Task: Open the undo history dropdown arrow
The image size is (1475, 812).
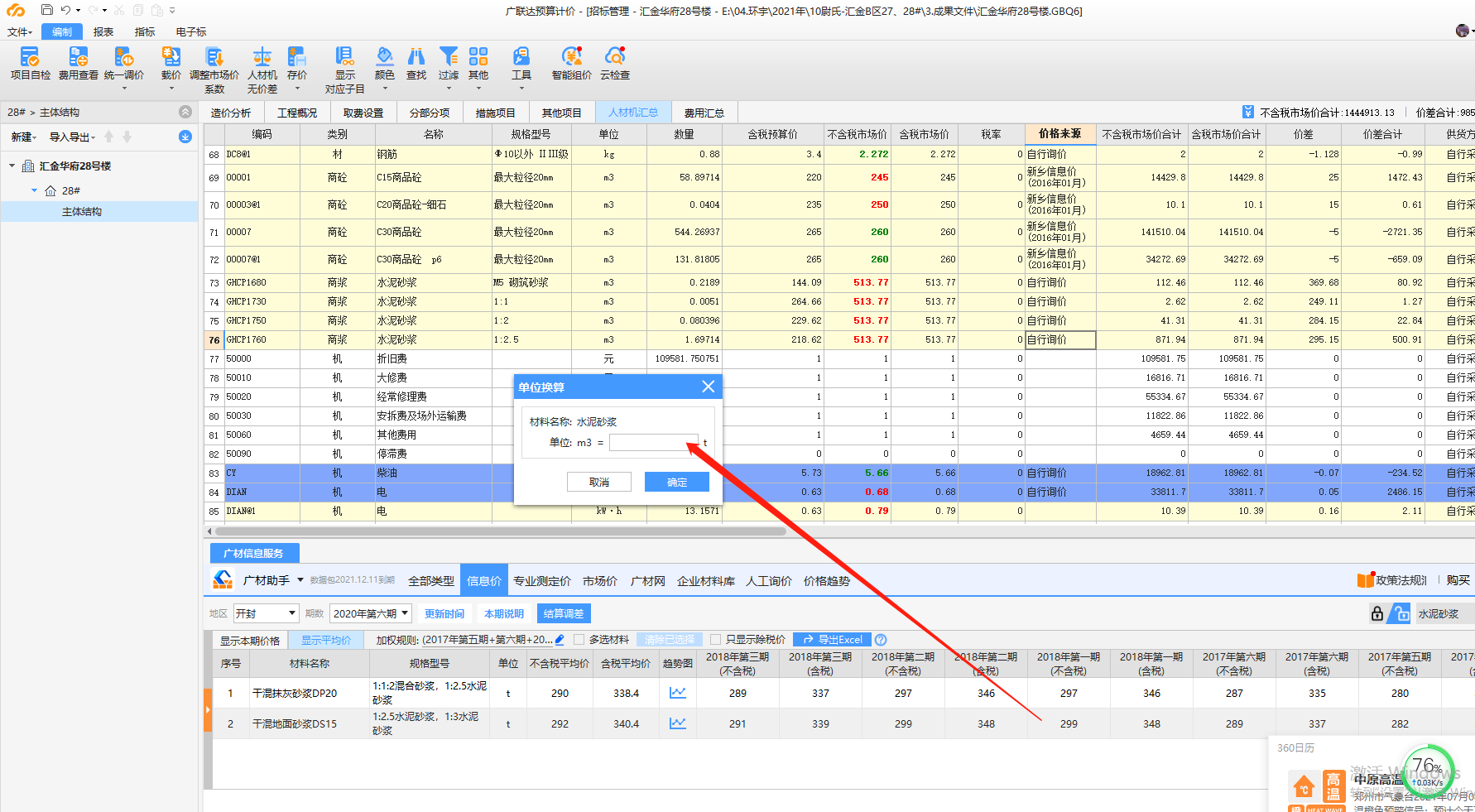Action: (x=78, y=11)
